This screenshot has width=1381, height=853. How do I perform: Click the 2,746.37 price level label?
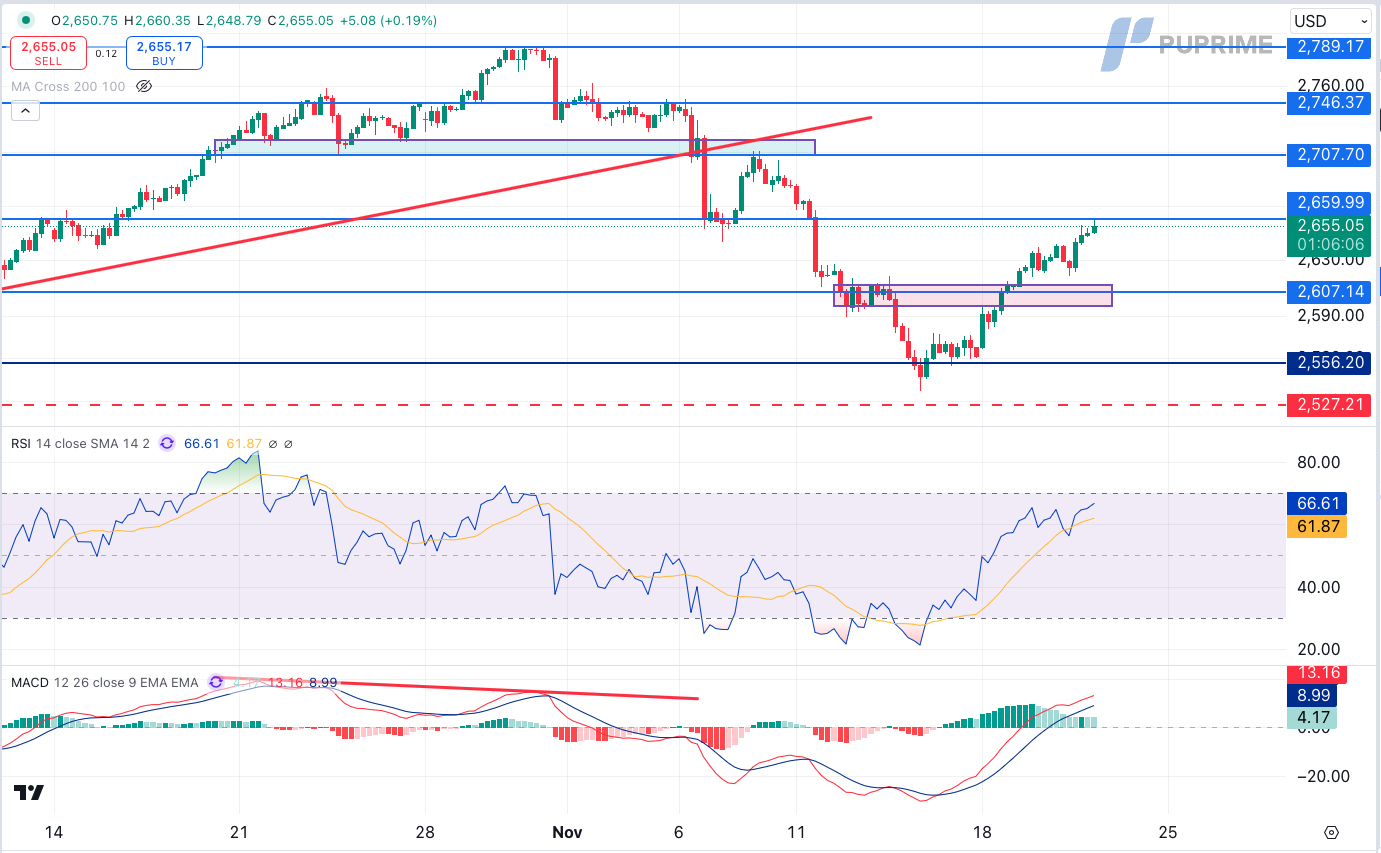click(x=1330, y=103)
